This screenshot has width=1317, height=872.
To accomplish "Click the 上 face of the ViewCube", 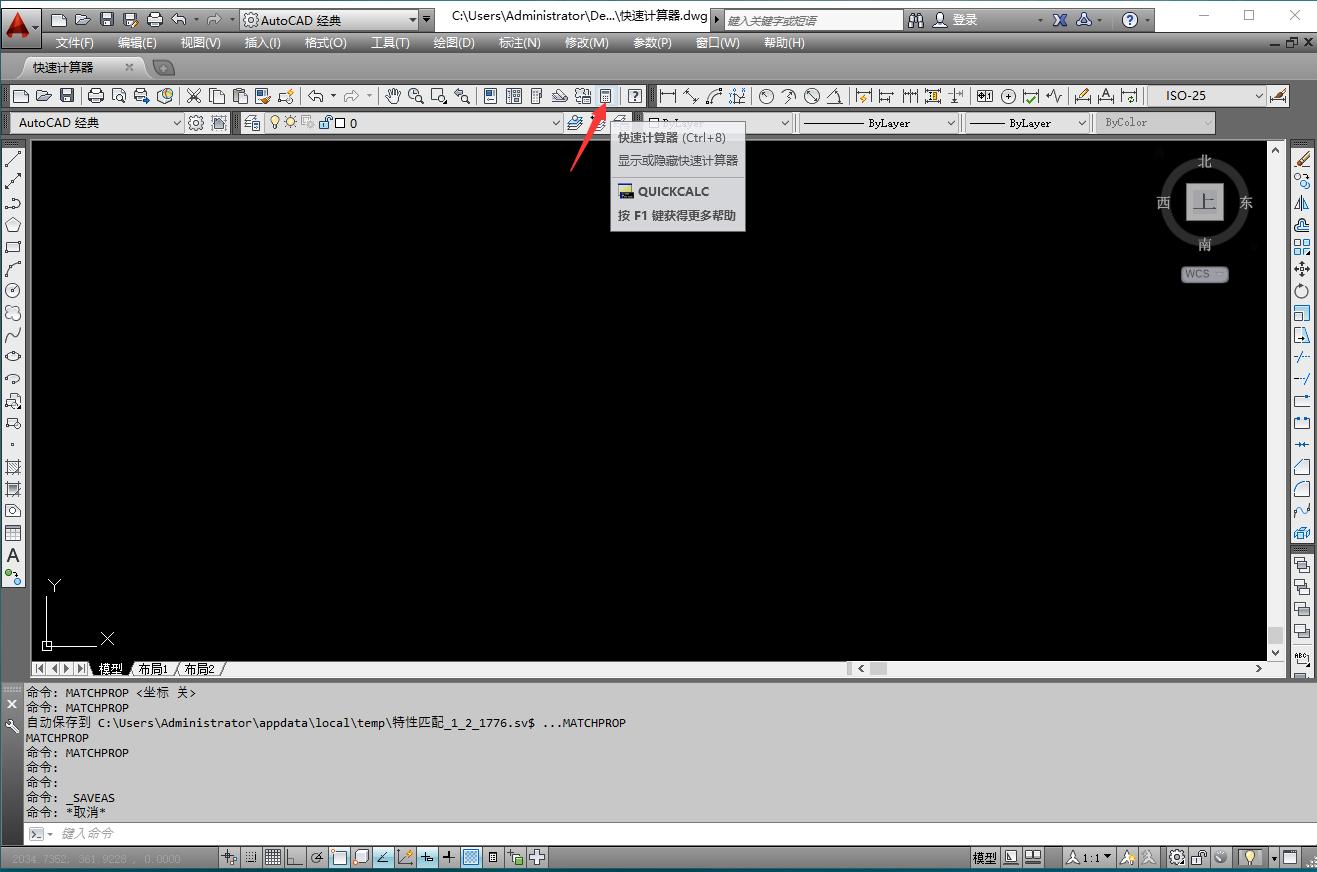I will [x=1205, y=202].
